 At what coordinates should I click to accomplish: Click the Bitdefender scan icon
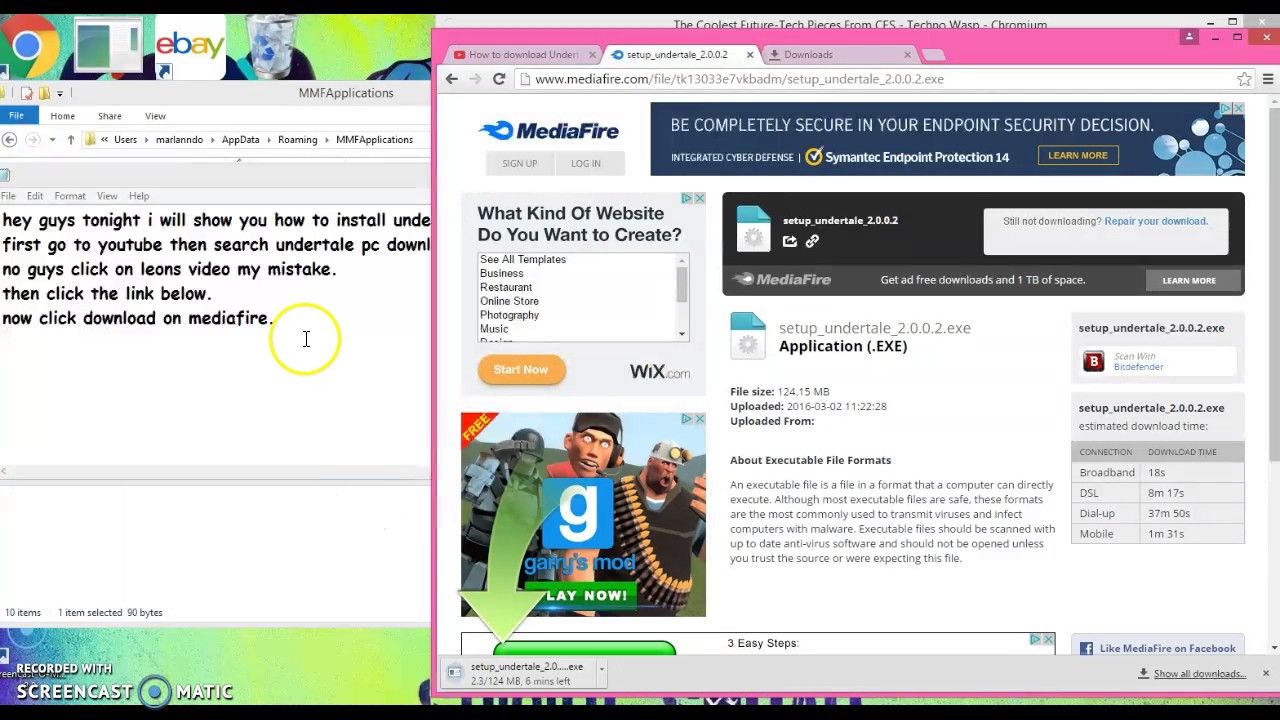pyautogui.click(x=1093, y=361)
